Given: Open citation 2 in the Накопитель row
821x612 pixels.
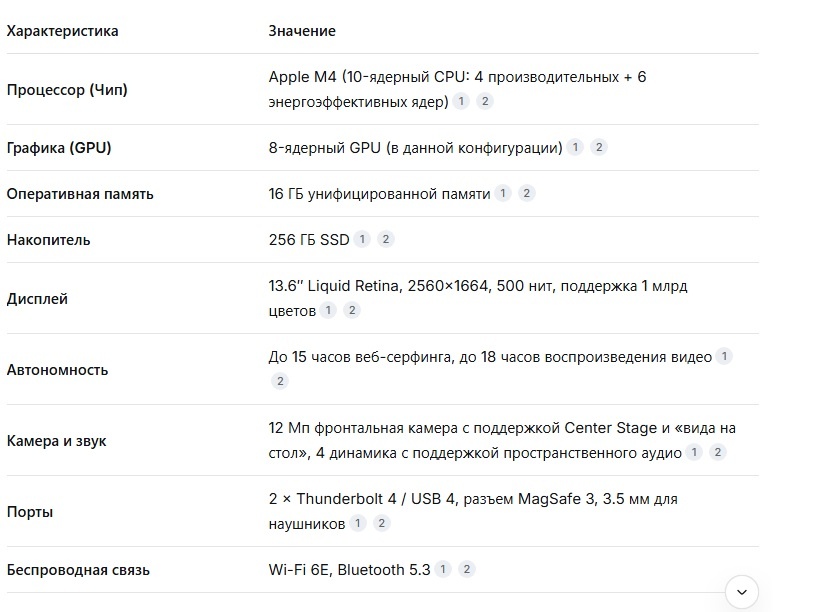Looking at the screenshot, I should tap(386, 239).
